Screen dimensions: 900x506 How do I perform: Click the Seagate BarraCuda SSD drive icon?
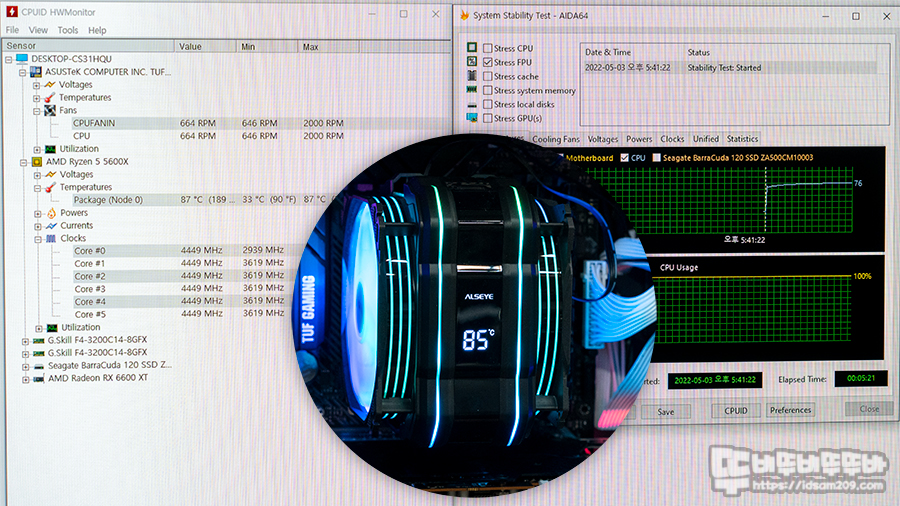click(x=38, y=366)
